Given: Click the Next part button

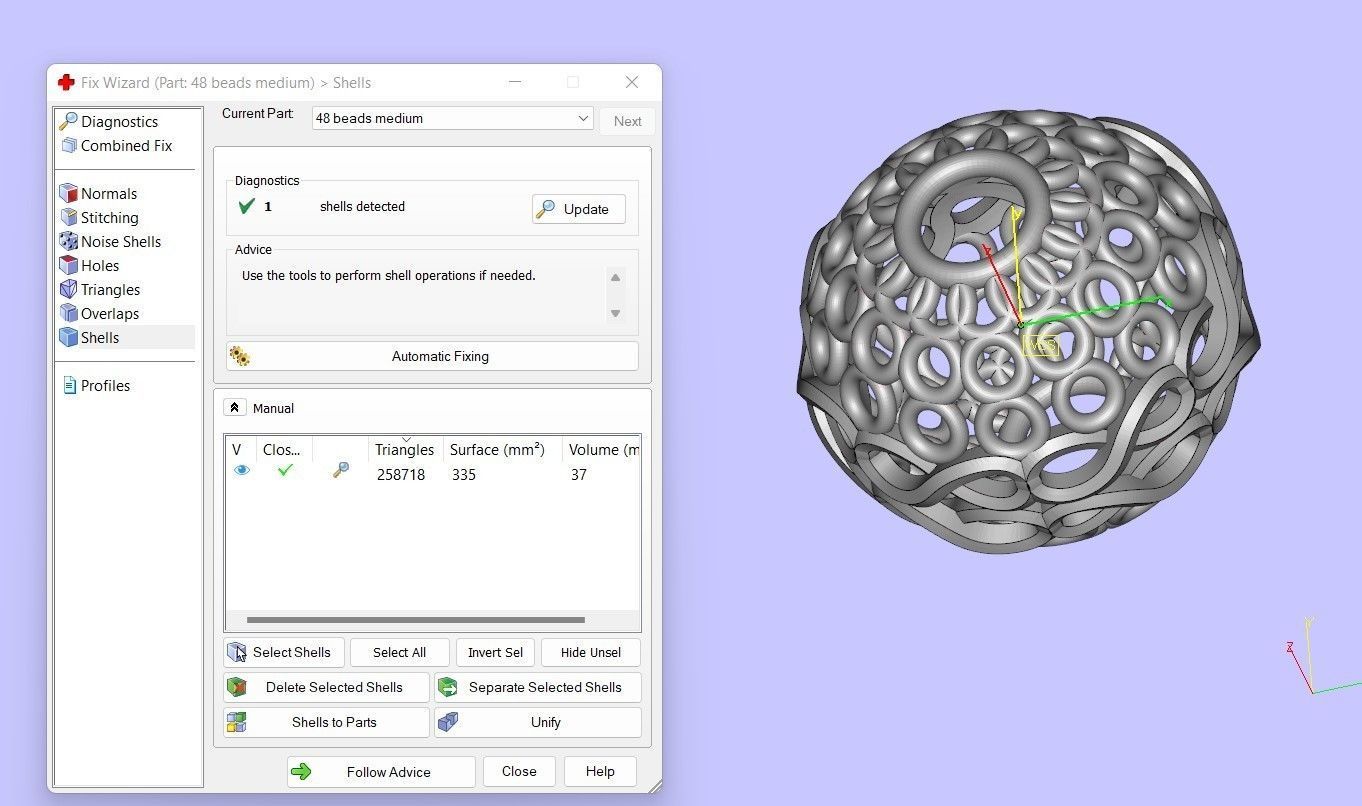Looking at the screenshot, I should coord(628,121).
